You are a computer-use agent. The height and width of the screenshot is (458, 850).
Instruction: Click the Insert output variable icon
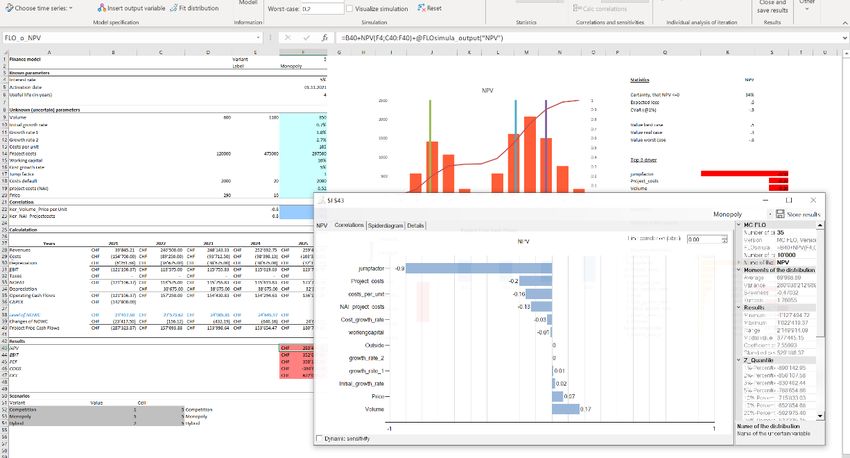(x=101, y=8)
